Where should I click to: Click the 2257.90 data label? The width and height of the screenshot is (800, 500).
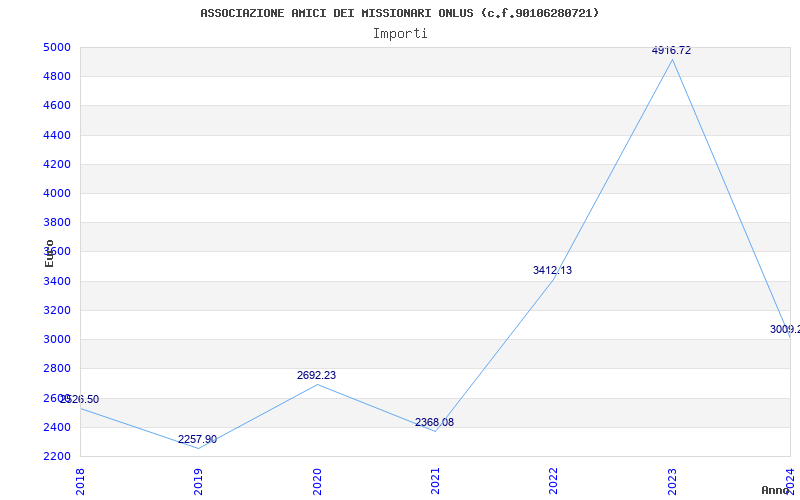(x=197, y=439)
